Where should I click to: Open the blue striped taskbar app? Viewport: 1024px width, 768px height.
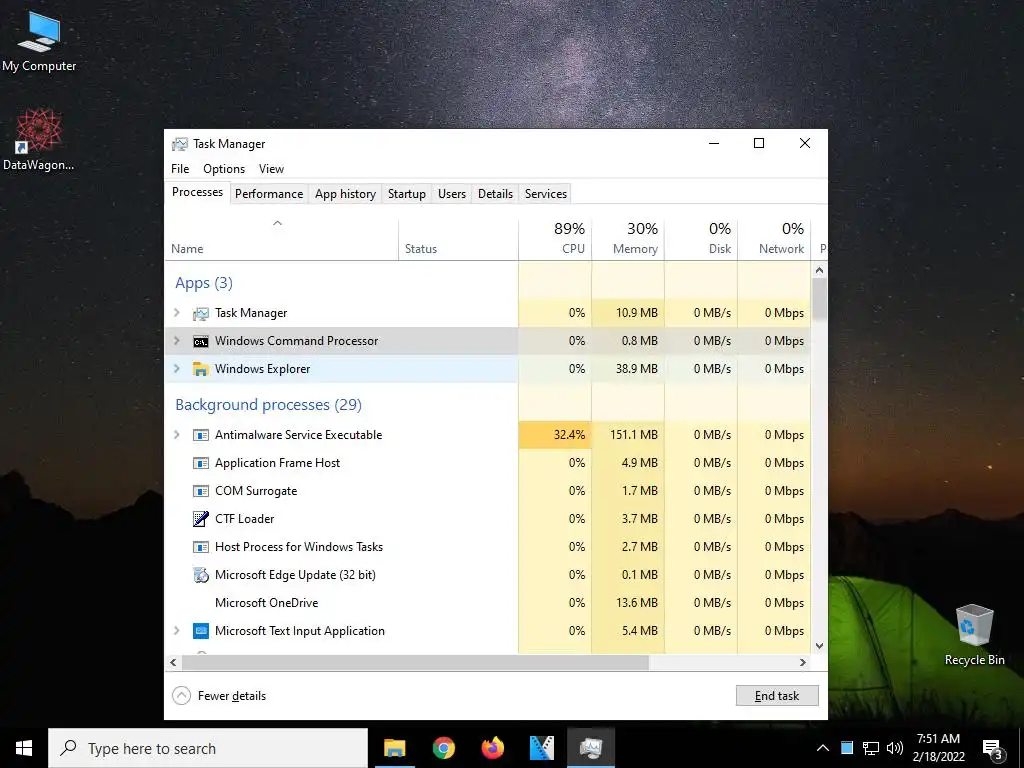tap(541, 748)
